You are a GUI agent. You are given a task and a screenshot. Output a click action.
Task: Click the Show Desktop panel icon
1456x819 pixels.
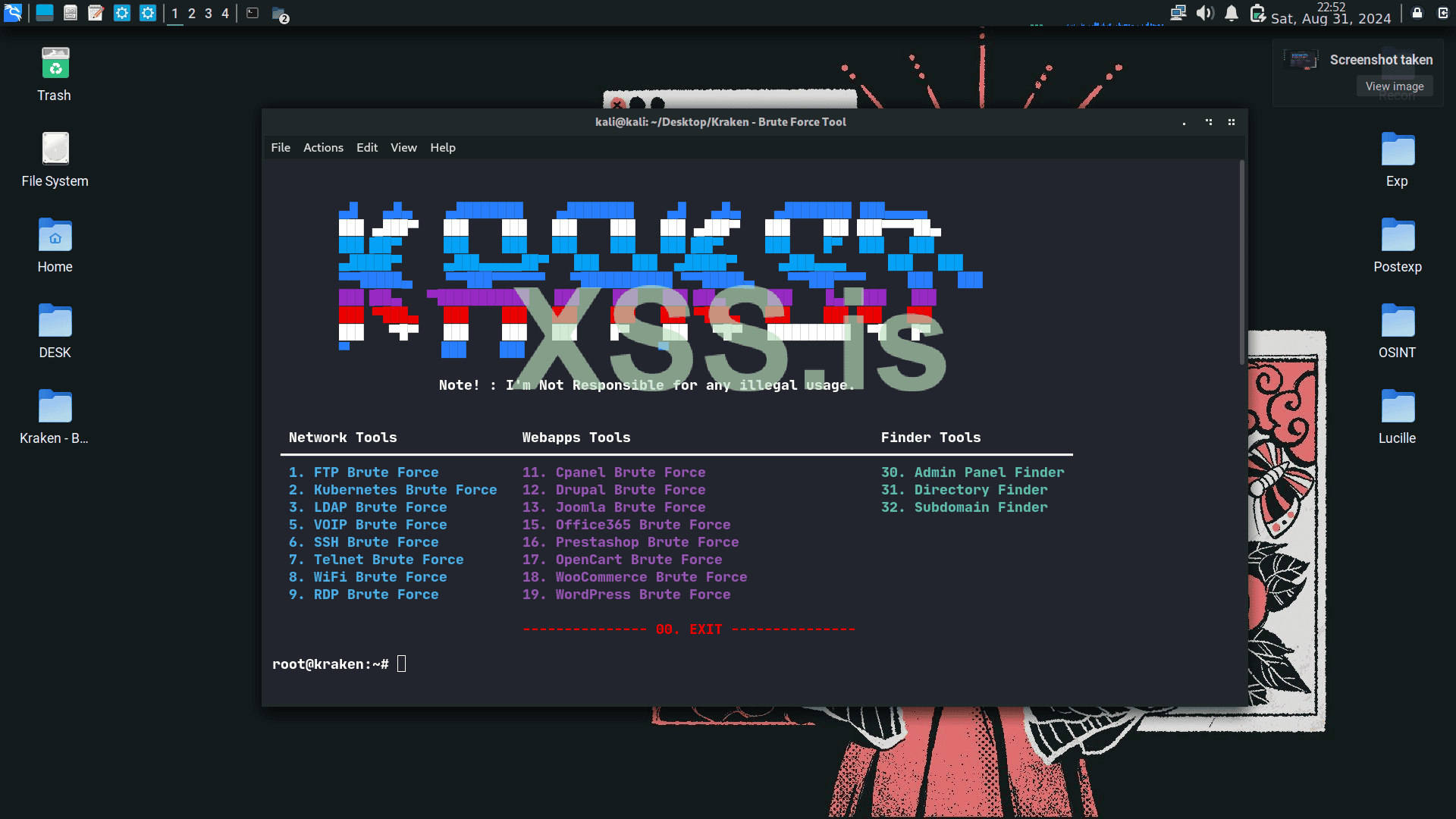pos(45,13)
